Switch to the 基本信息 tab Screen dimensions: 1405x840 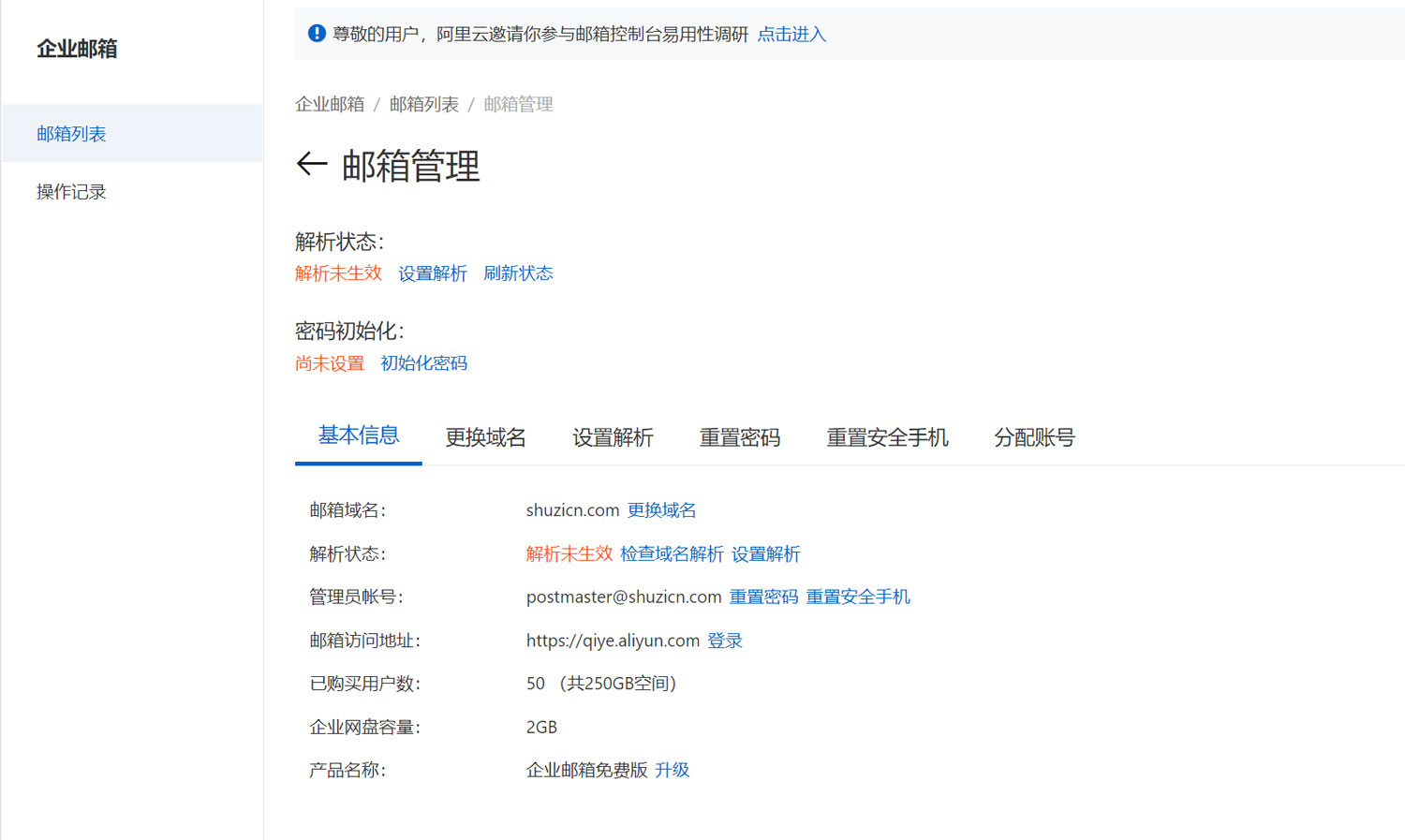(359, 435)
